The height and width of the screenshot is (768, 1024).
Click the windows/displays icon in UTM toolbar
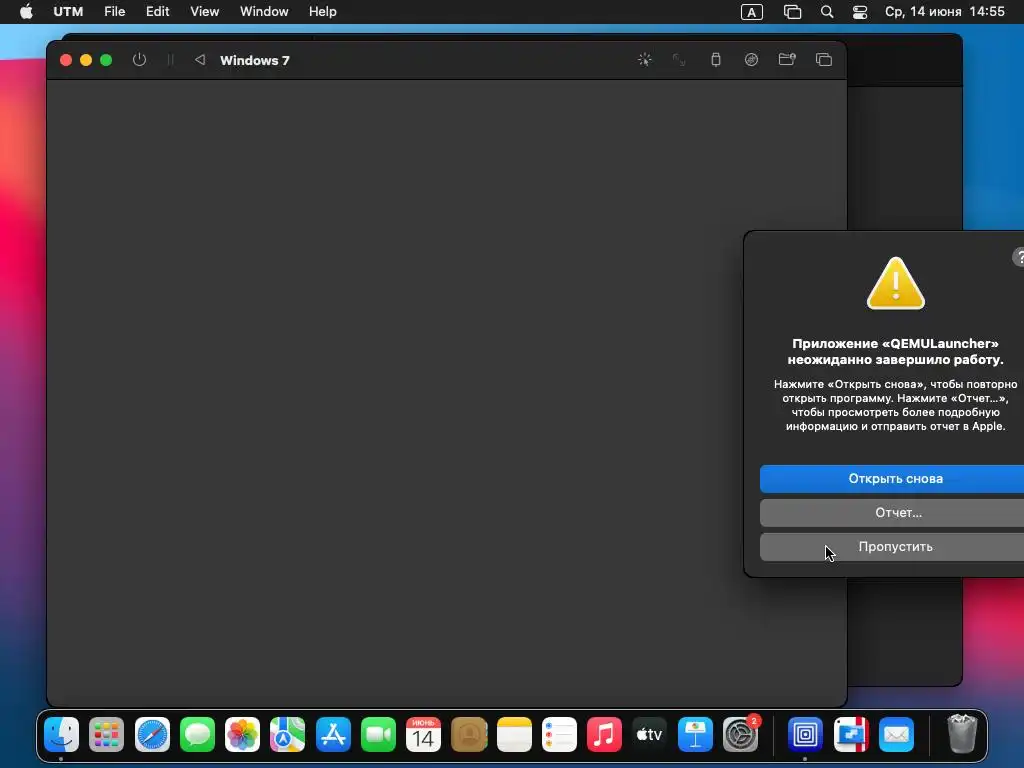coord(824,60)
